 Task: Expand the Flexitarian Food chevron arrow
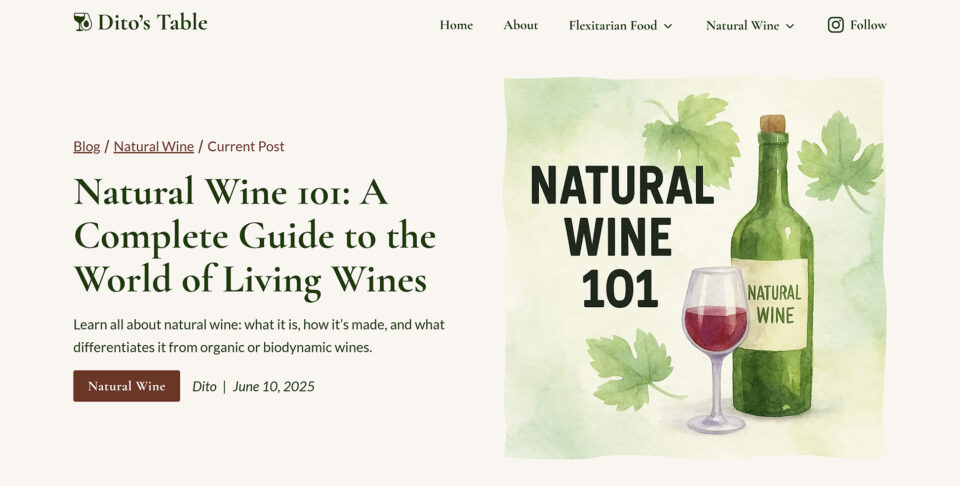point(668,26)
